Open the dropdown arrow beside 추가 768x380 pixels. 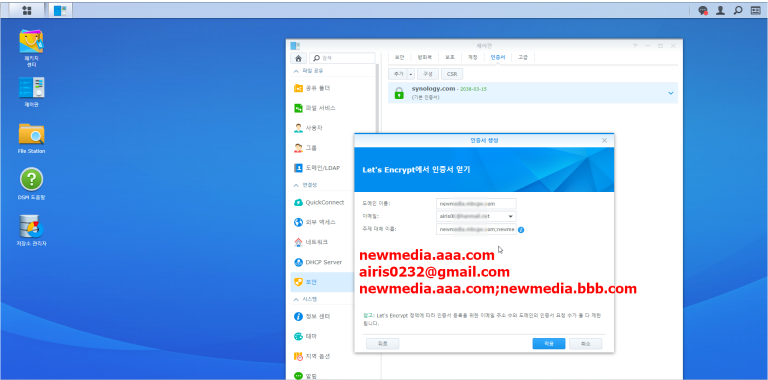411,74
